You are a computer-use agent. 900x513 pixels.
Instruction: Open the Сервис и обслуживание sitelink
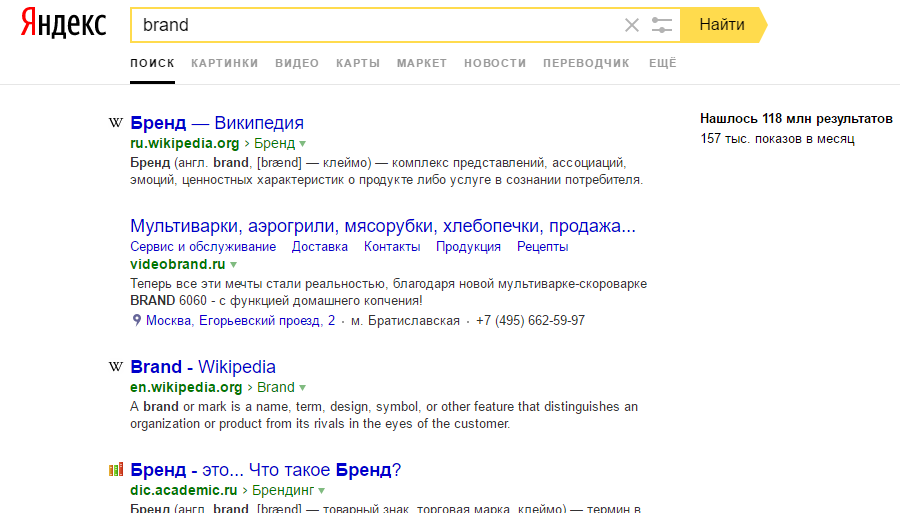[x=203, y=247]
